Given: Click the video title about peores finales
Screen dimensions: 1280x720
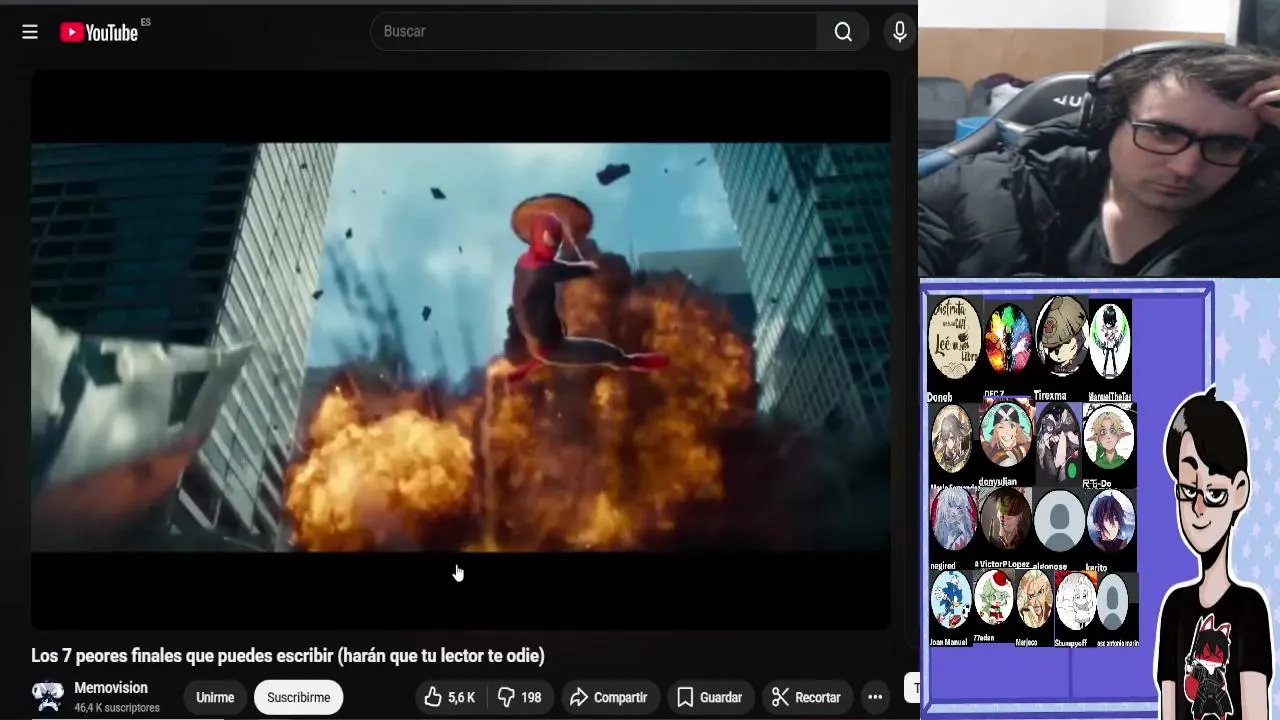Looking at the screenshot, I should (x=288, y=656).
